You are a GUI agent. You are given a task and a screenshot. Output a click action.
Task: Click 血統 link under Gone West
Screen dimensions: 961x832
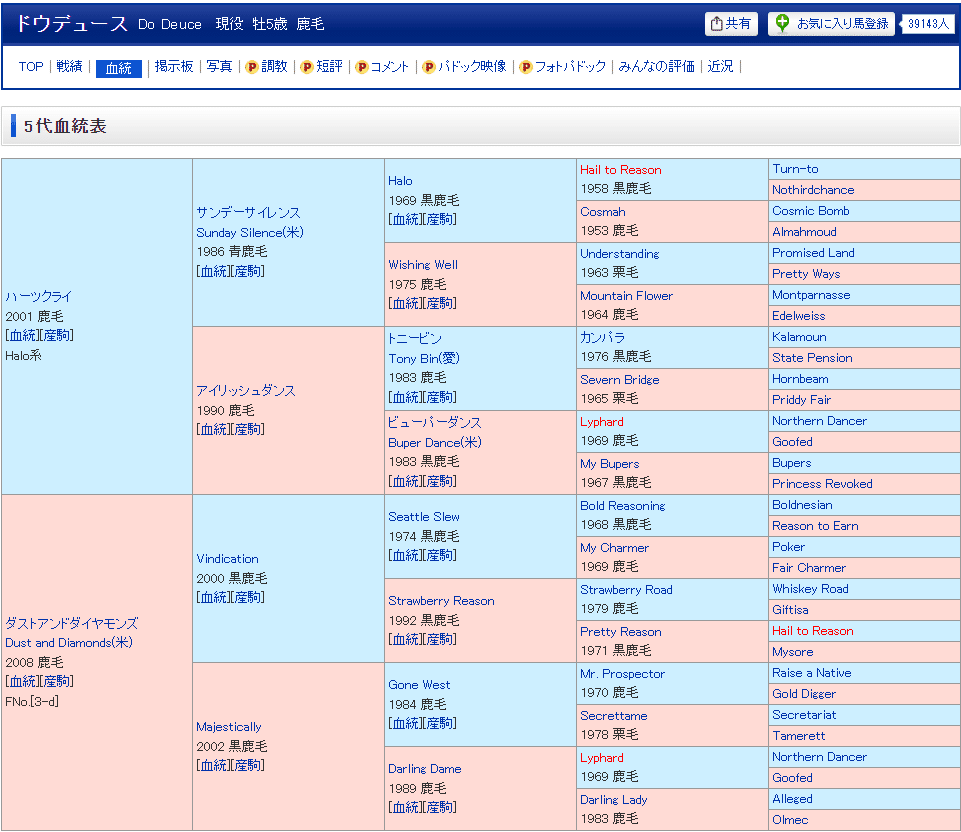click(x=405, y=723)
